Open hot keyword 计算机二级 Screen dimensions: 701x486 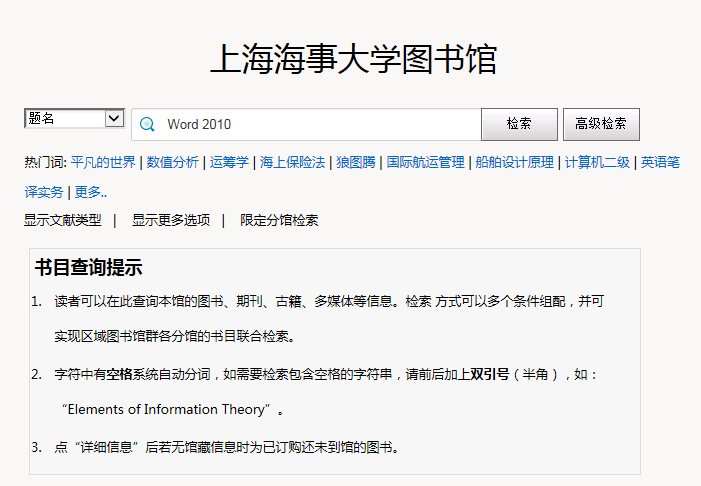[597, 162]
